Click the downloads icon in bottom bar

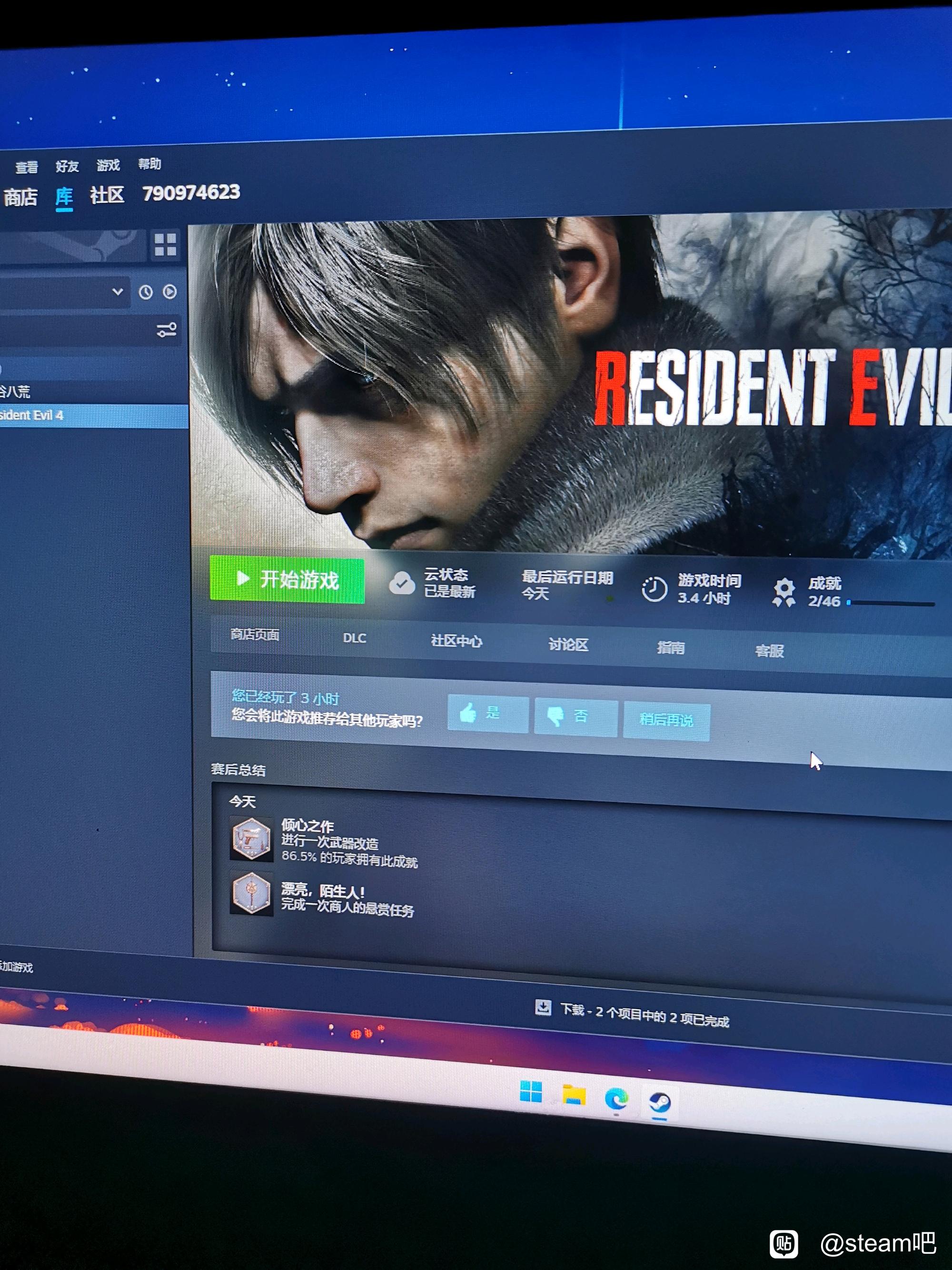point(543,1007)
